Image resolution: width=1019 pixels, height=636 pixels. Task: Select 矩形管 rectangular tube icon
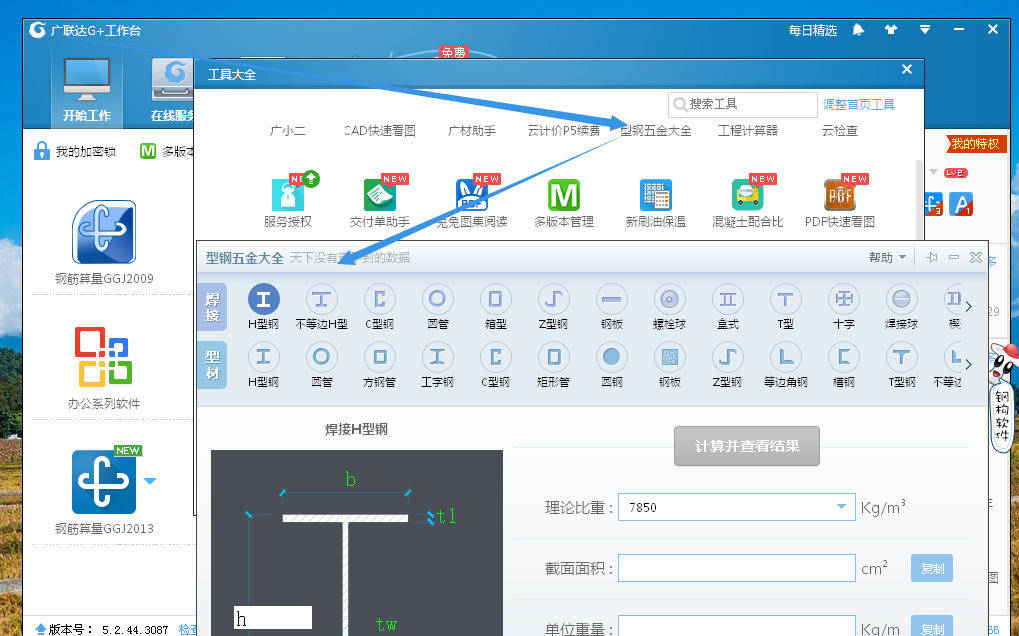pos(553,357)
